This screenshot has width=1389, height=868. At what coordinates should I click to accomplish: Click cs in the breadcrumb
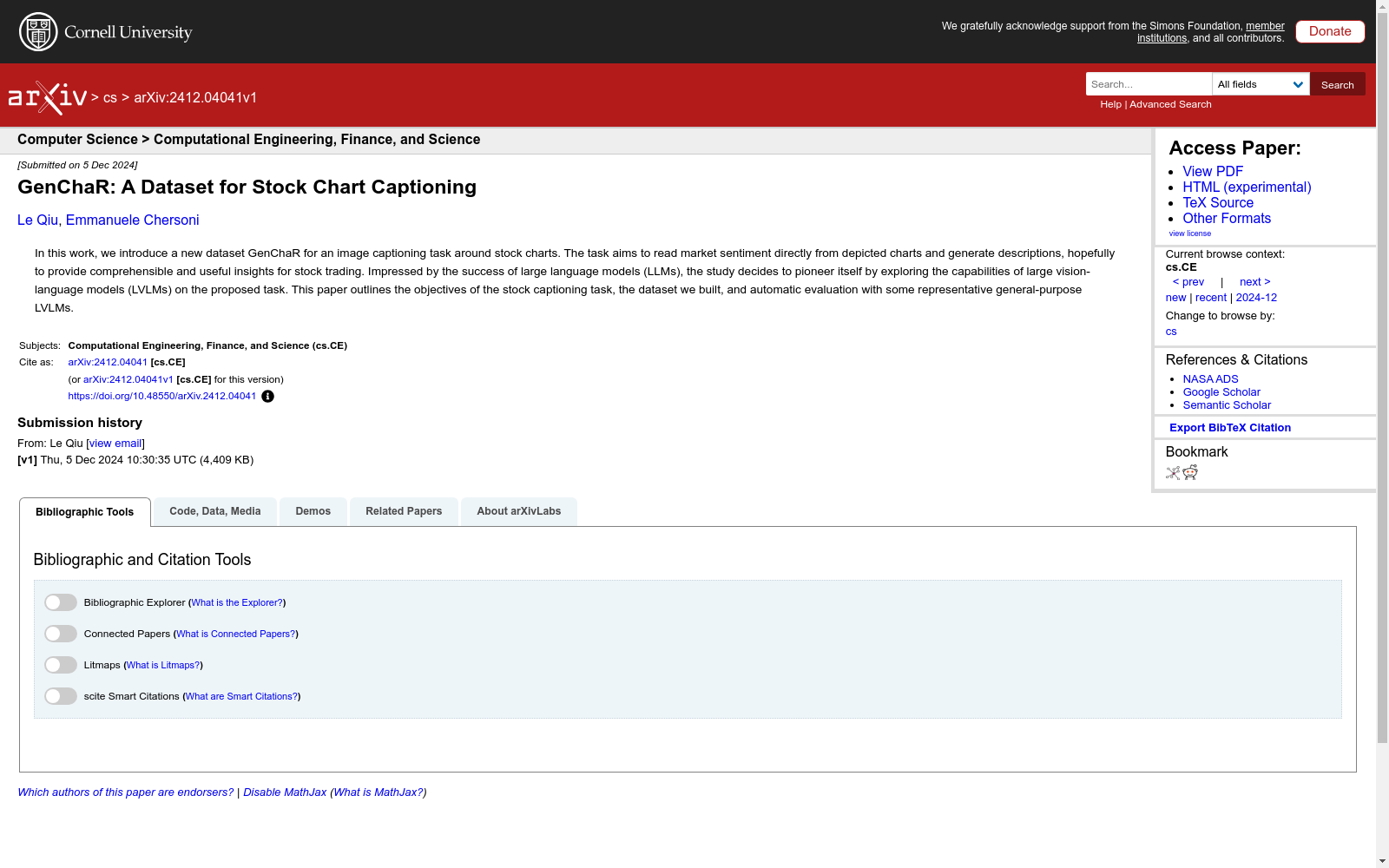point(110,98)
